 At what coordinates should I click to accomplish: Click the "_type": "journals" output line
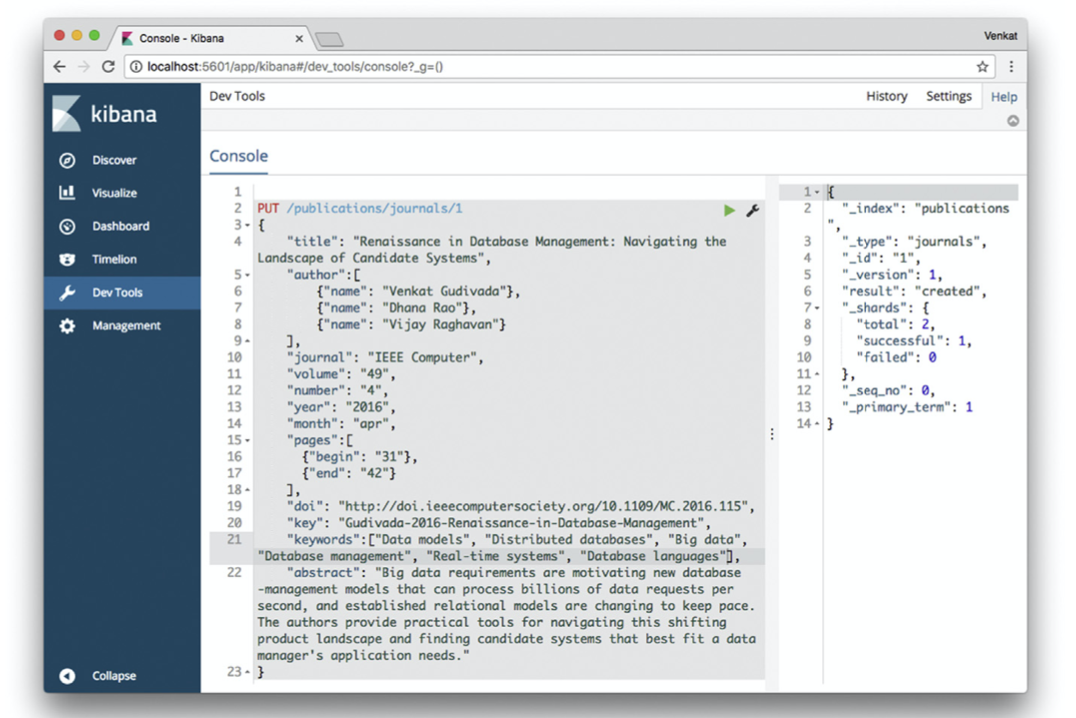coord(914,242)
